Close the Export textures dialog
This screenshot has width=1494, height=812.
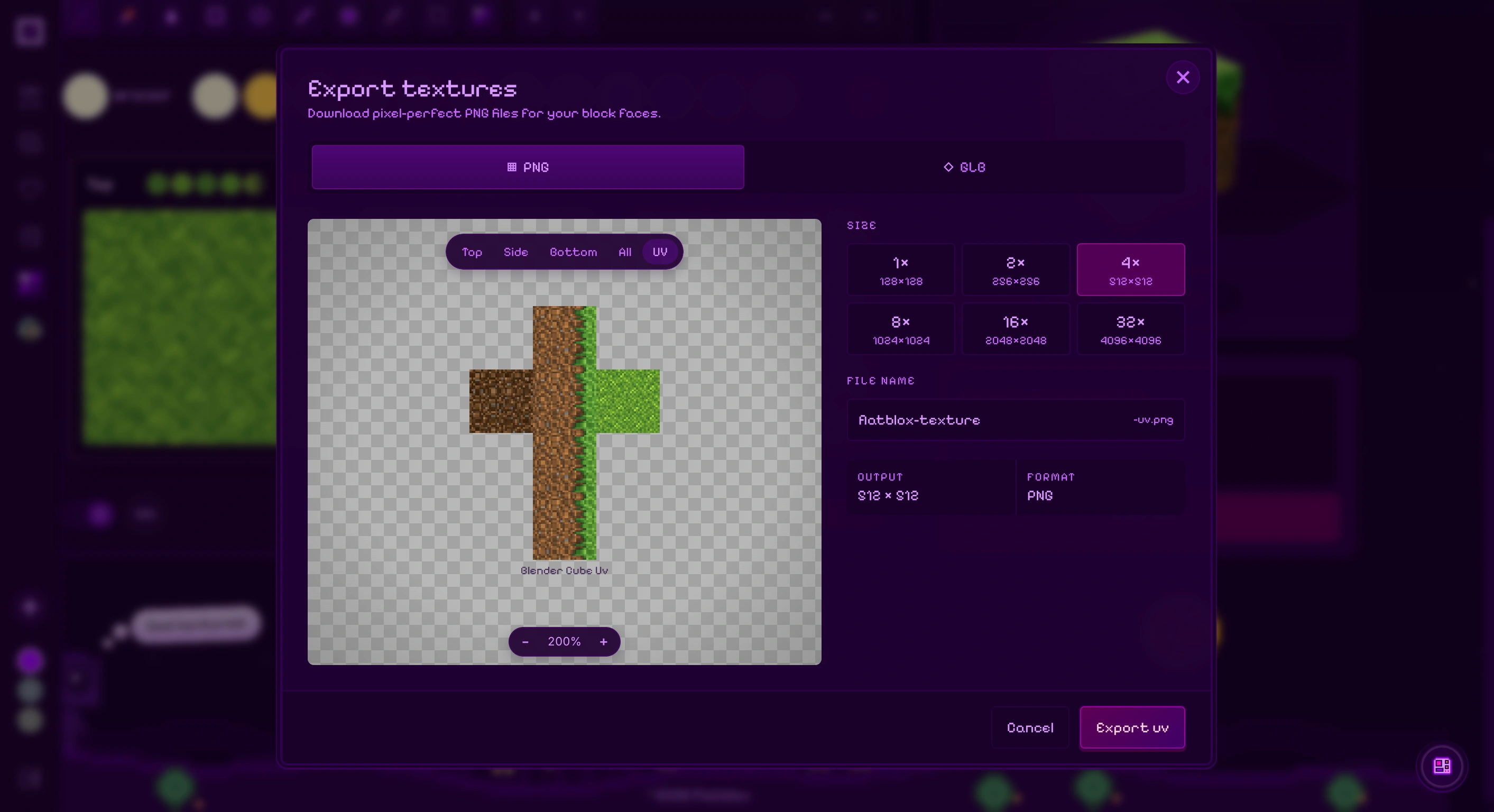(x=1183, y=77)
